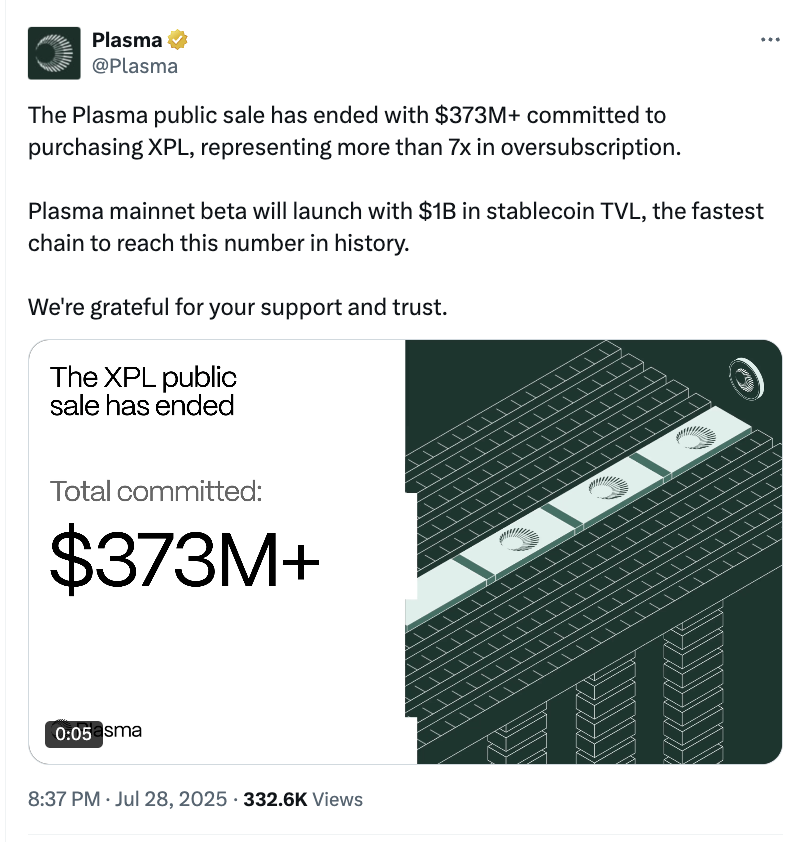This screenshot has height=842, width=802.
Task: Click the "Total committed:" label in video
Action: [x=156, y=491]
